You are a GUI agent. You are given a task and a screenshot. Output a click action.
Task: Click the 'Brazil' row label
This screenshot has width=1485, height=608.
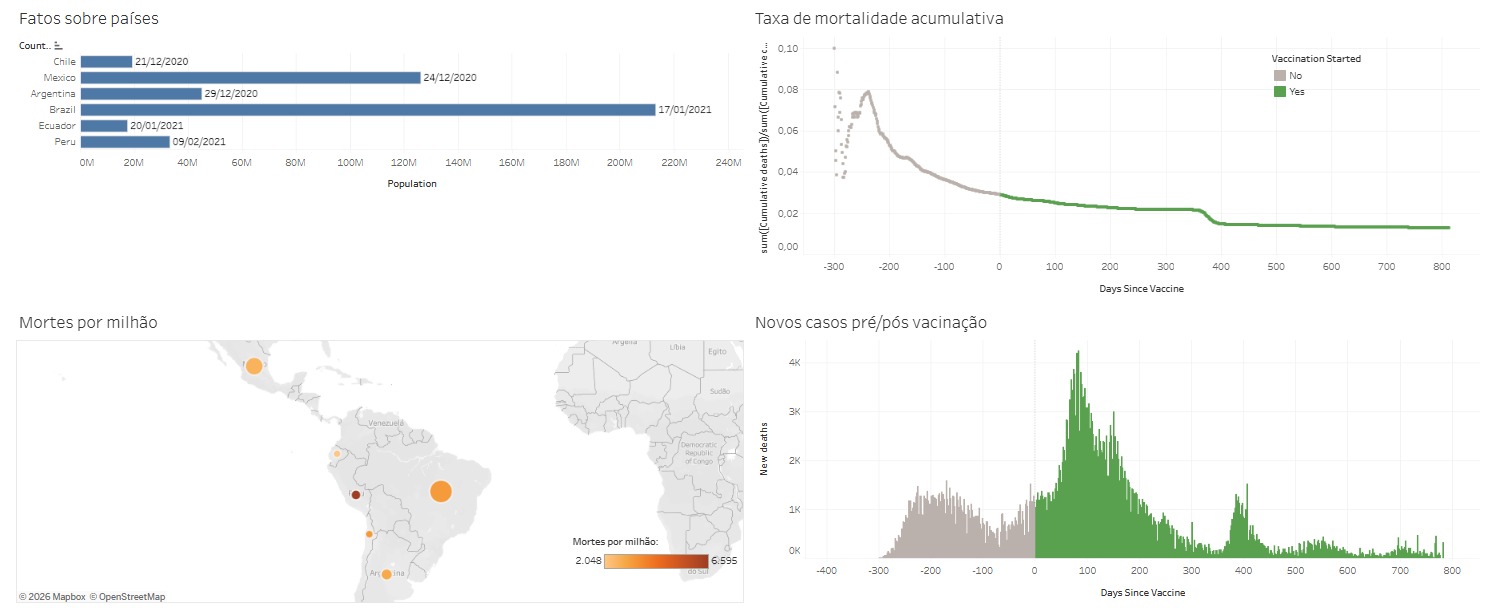point(64,110)
